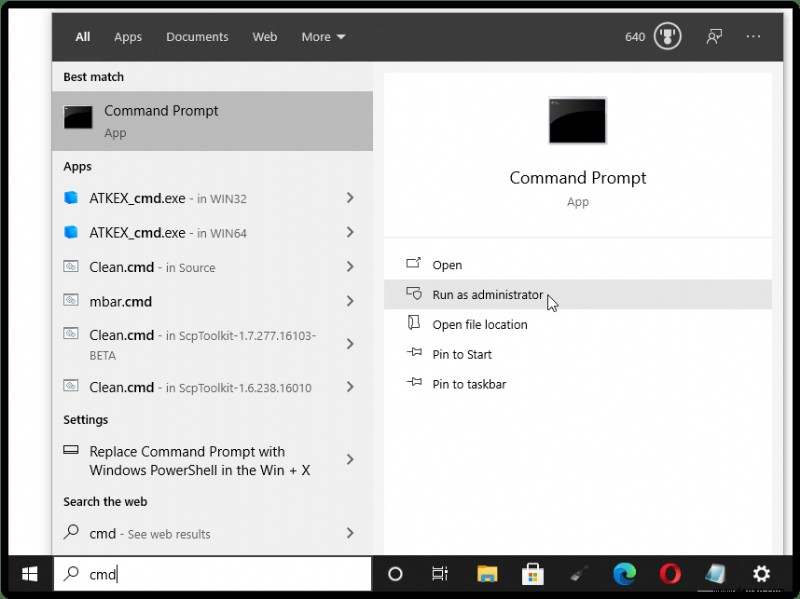Click the pin icon beside Pin to taskbar
The image size is (800, 599).
click(x=414, y=382)
